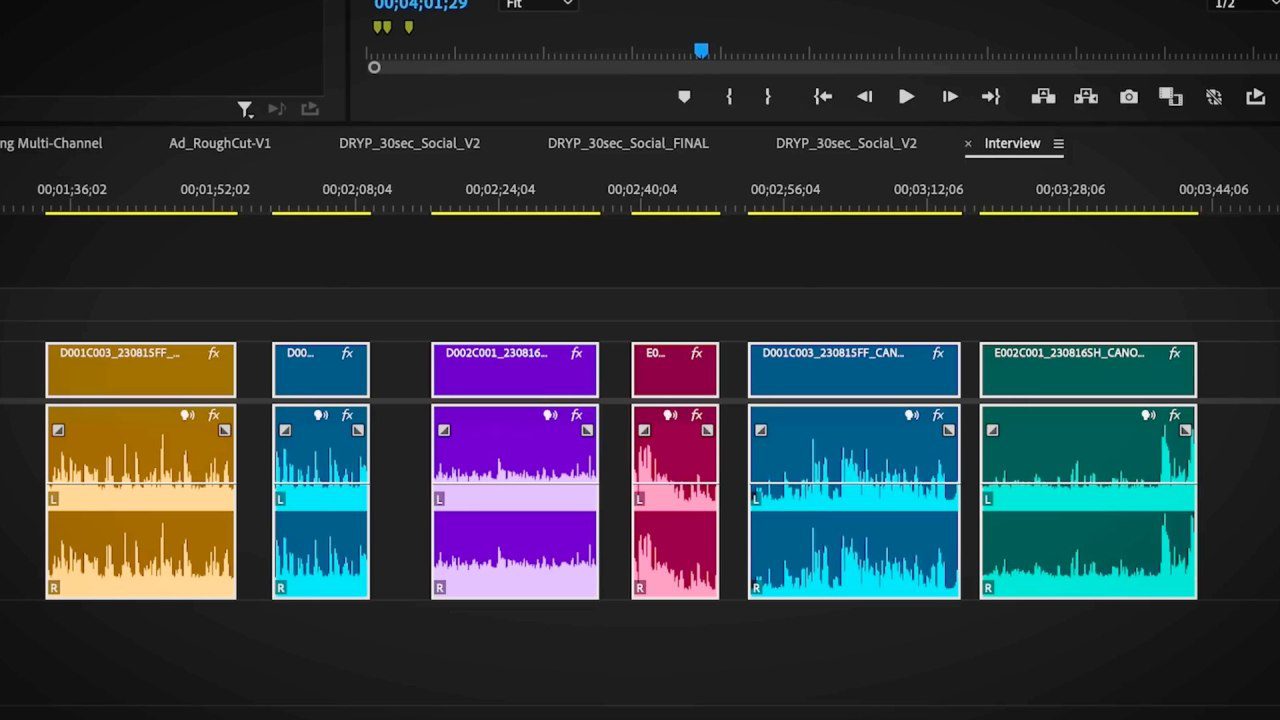Step forward one frame
The width and height of the screenshot is (1280, 720).
[949, 97]
